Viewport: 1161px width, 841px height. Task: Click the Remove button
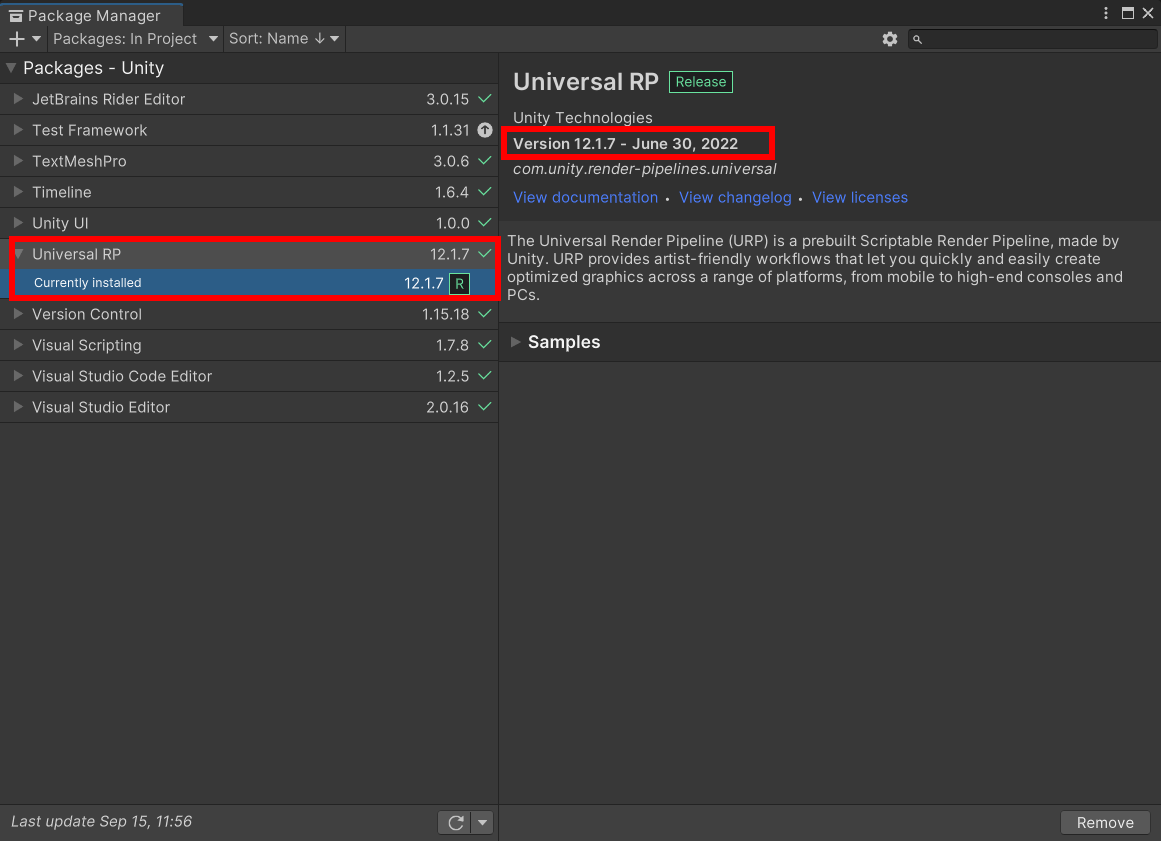click(1105, 822)
